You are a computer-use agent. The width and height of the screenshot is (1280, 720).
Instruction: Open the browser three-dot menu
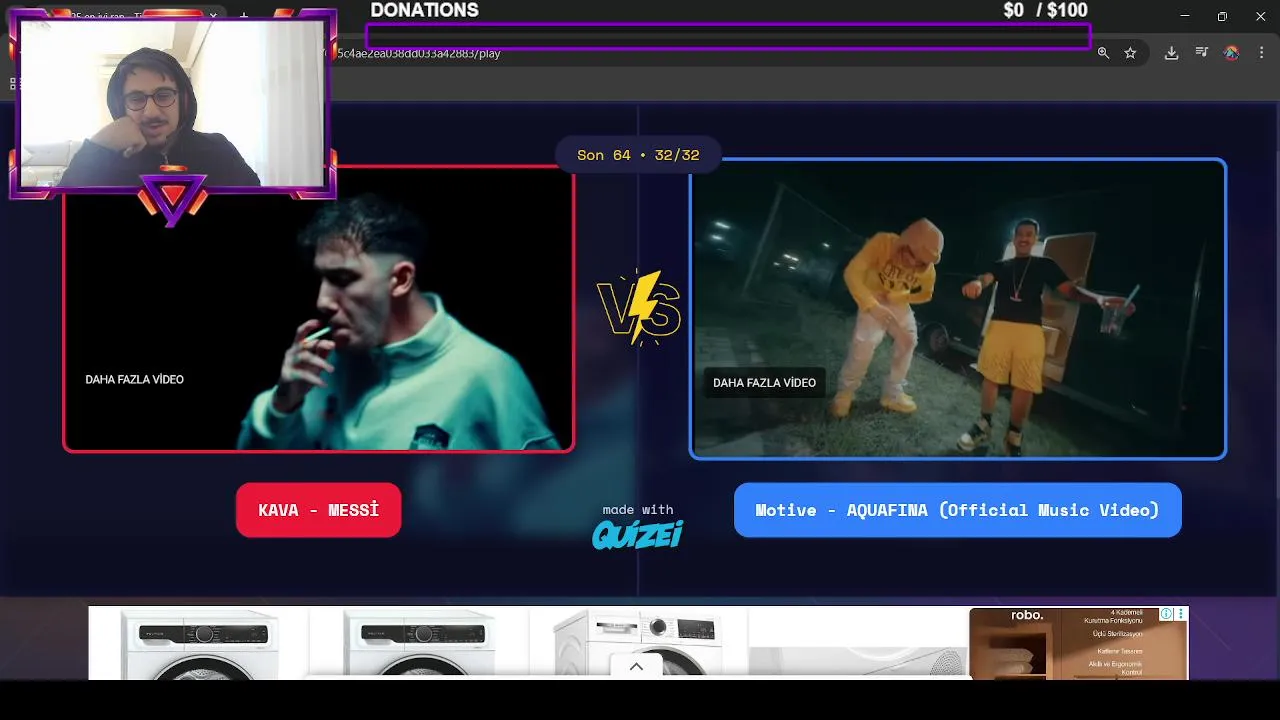pyautogui.click(x=1262, y=53)
